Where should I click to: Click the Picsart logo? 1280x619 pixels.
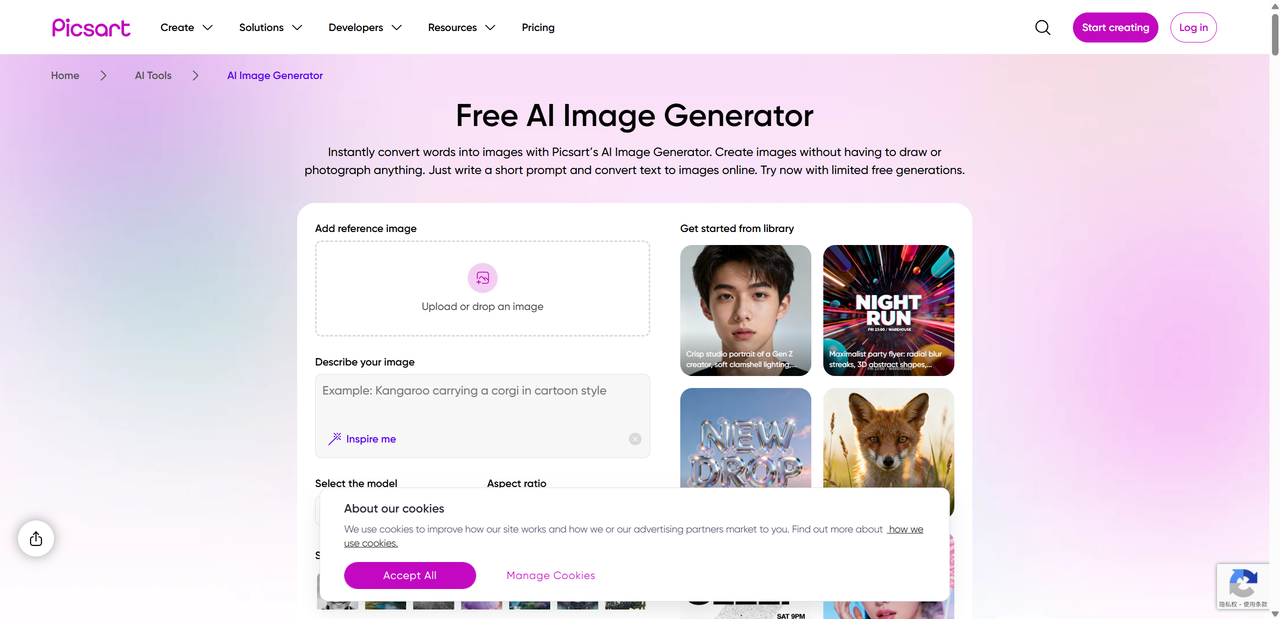91,28
